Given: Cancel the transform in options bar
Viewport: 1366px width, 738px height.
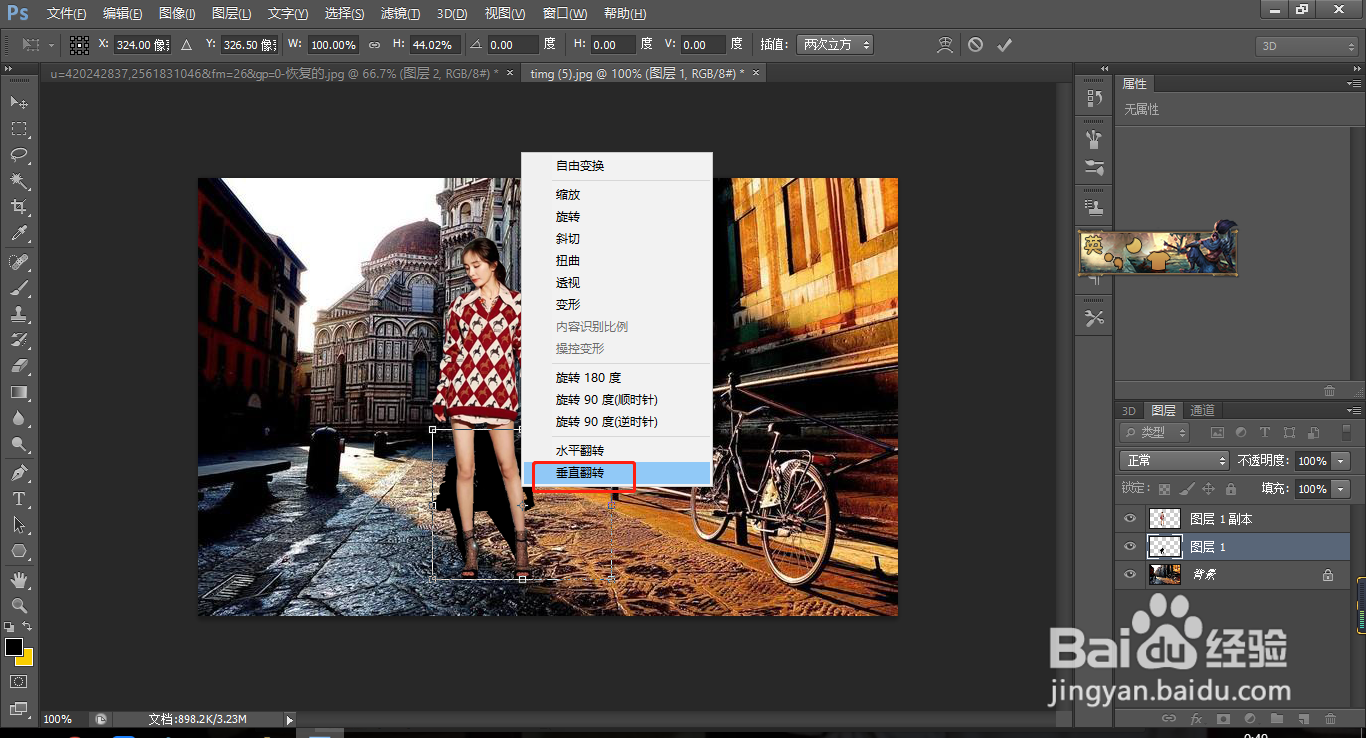Looking at the screenshot, I should (x=975, y=45).
